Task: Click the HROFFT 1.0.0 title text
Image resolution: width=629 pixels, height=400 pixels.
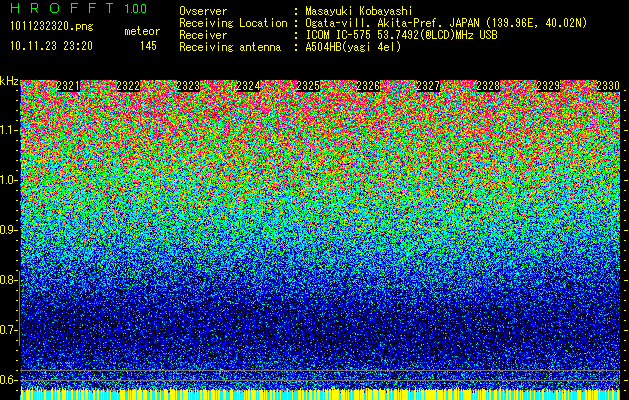Action: point(78,8)
